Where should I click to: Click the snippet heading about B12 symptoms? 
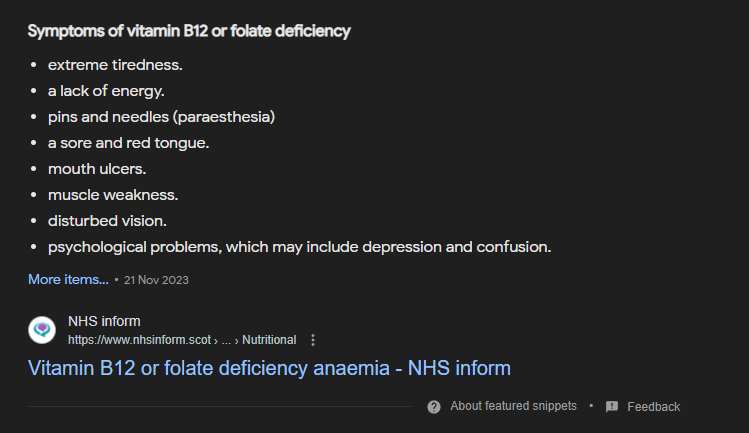pyautogui.click(x=189, y=31)
